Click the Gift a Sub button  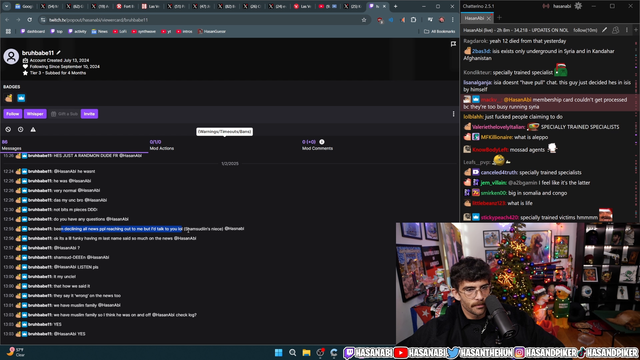pyautogui.click(x=64, y=114)
